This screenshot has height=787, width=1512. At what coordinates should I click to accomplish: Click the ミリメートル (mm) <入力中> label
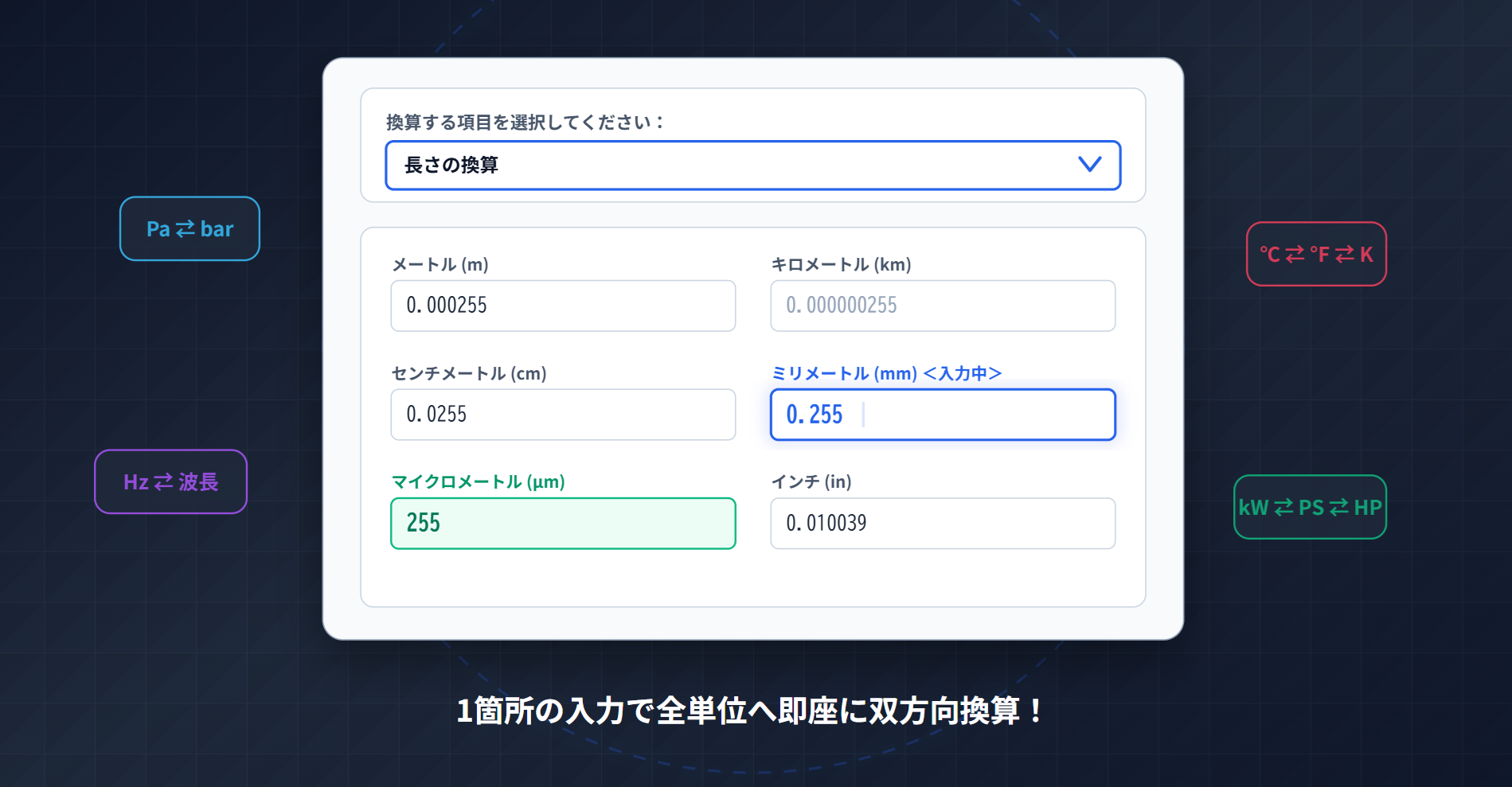[886, 373]
